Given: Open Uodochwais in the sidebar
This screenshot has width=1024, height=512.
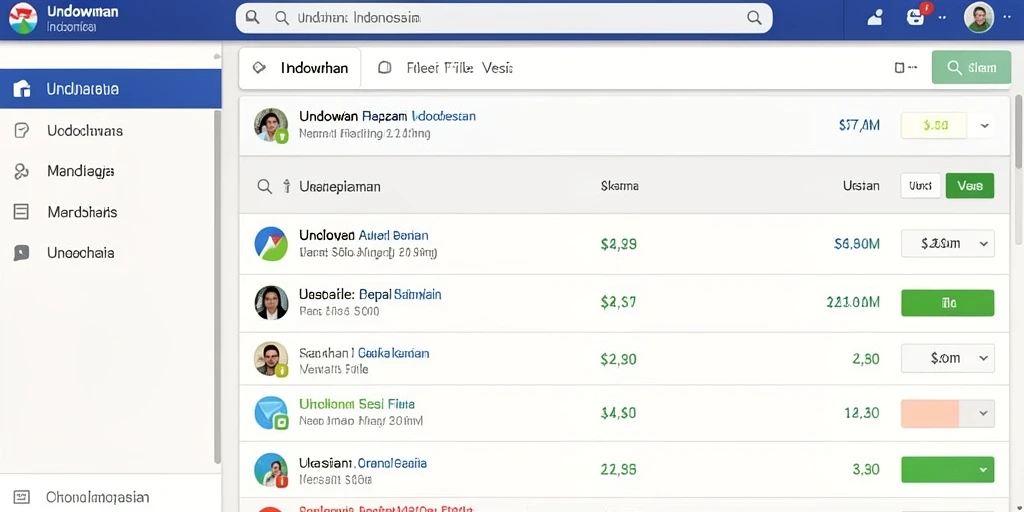Looking at the screenshot, I should [85, 131].
